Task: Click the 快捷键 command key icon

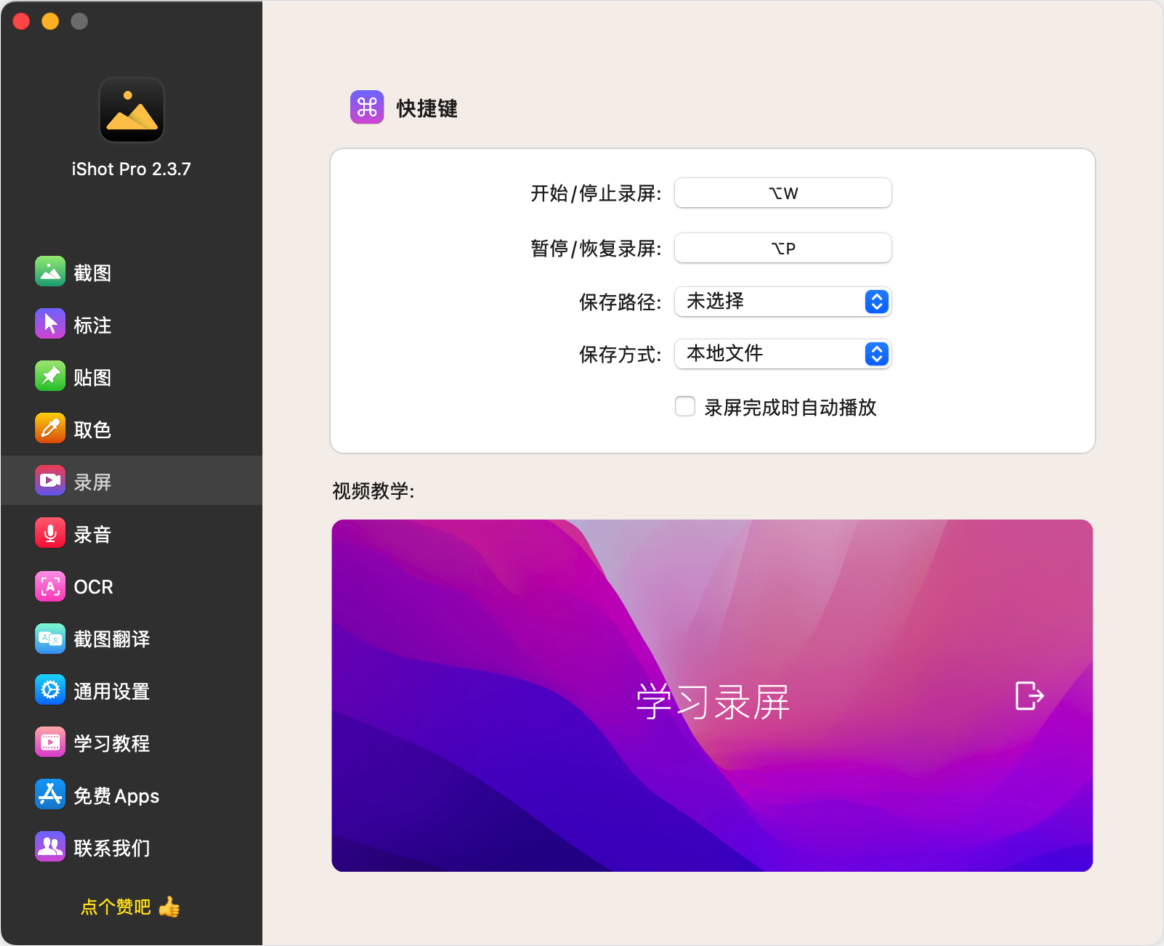Action: pyautogui.click(x=367, y=108)
